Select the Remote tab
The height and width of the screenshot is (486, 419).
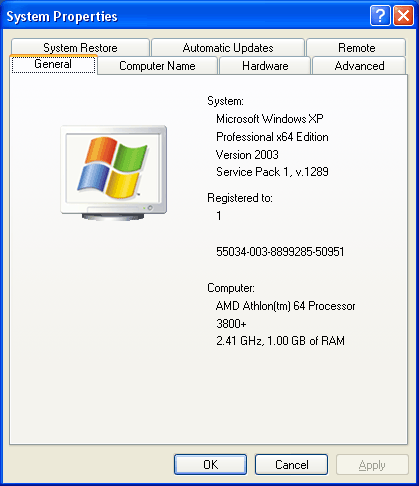pyautogui.click(x=356, y=47)
